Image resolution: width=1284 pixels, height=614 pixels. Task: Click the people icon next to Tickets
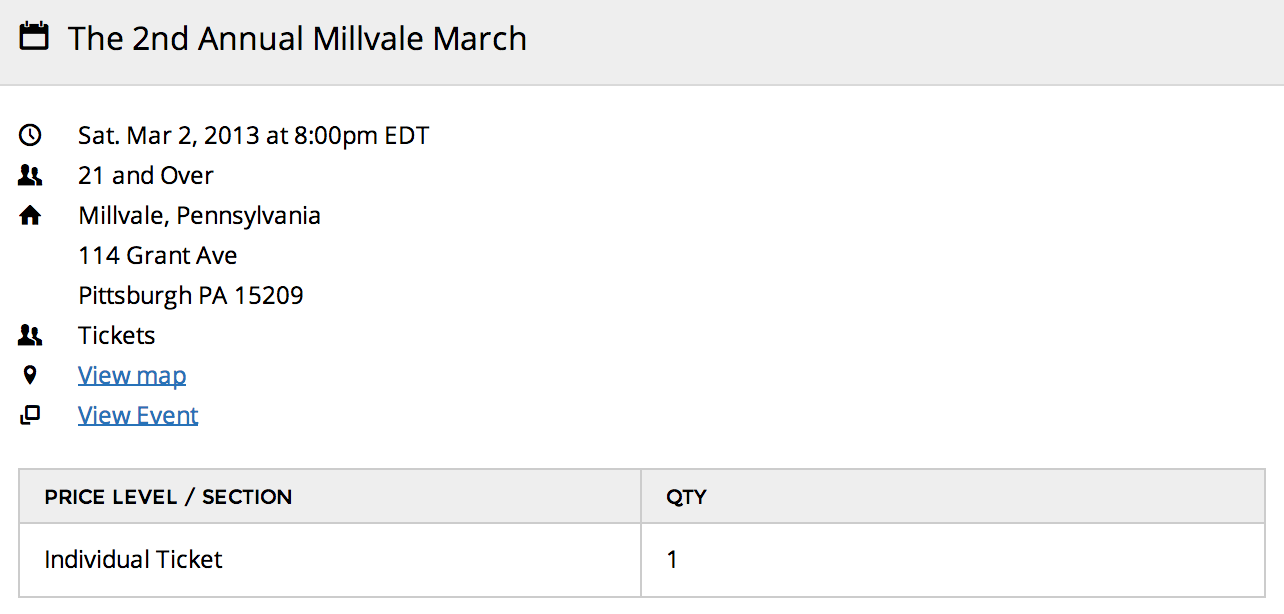coord(31,336)
